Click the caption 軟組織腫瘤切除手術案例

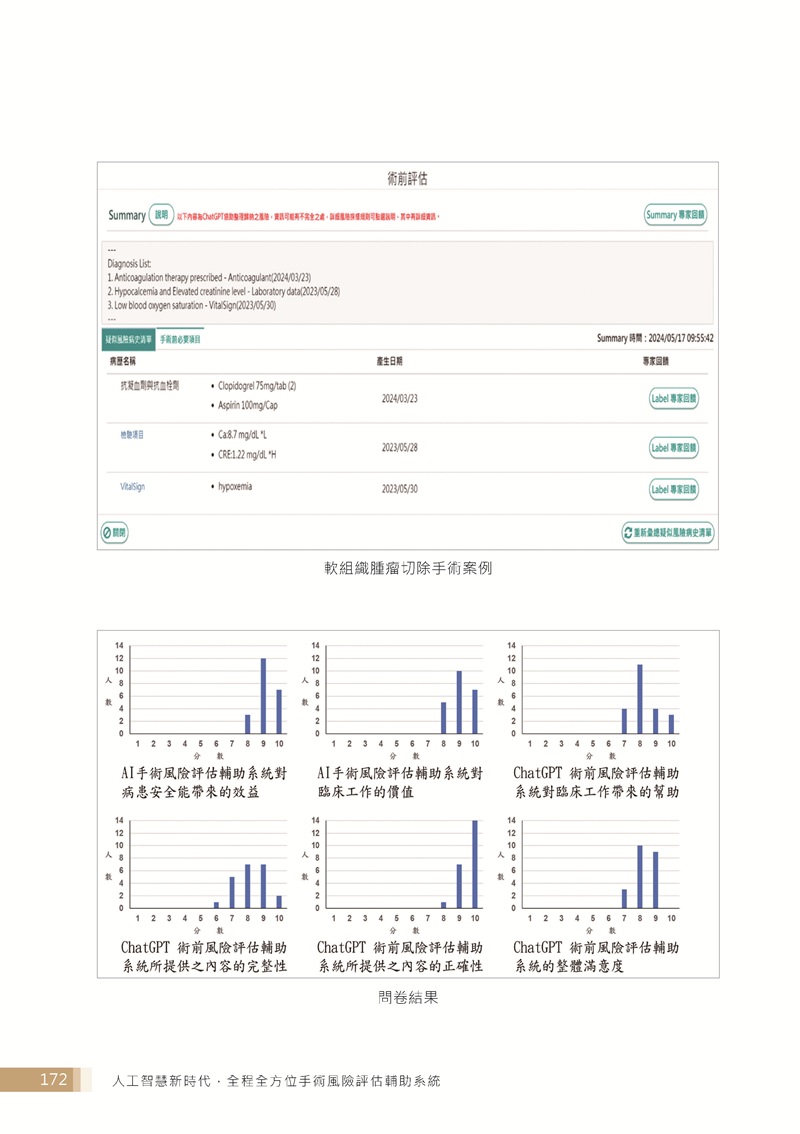pos(408,568)
